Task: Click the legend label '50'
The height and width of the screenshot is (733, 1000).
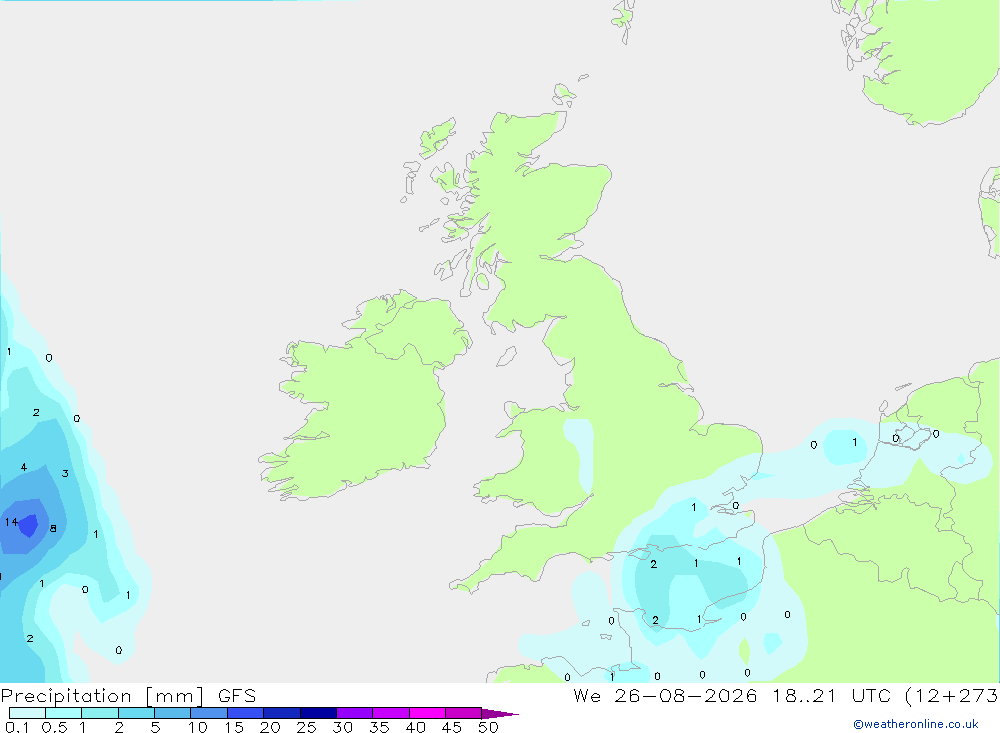Action: click(488, 727)
